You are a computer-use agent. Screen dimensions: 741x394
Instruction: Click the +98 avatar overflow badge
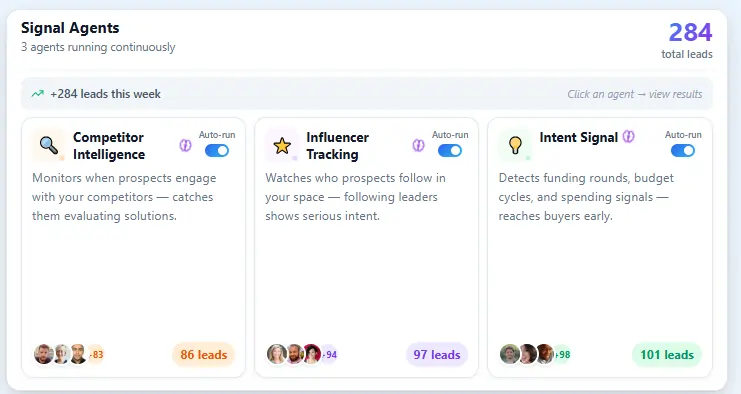pyautogui.click(x=563, y=354)
